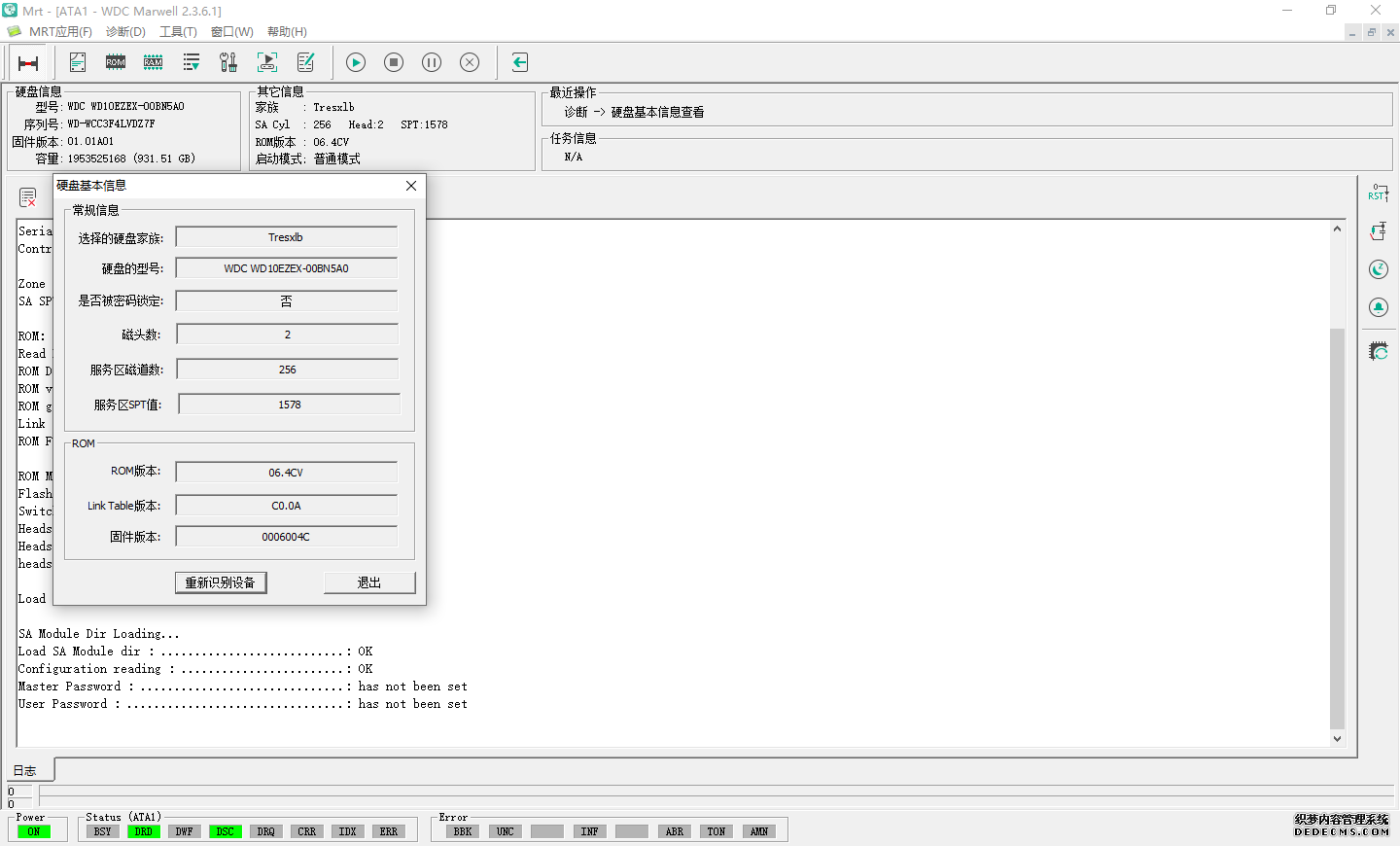Click the Mrt app icon in title bar
Viewport: 1400px width, 846px height.
click(10, 11)
